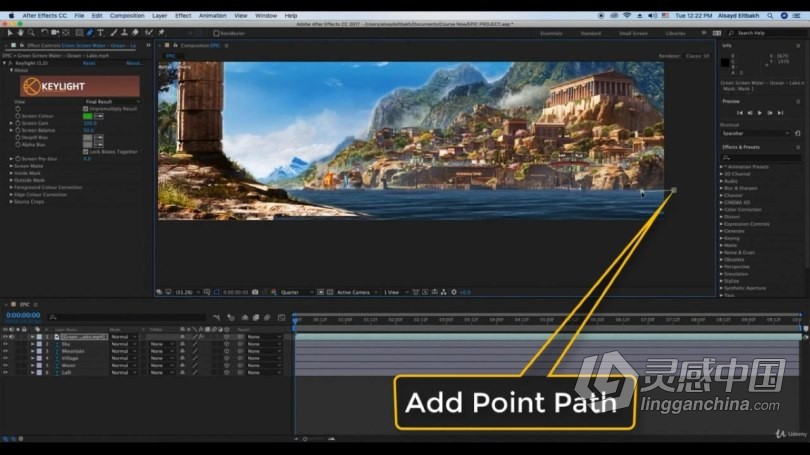Open Effect Controls panel overflow arrows
This screenshot has width=810, height=455.
pos(148,45)
